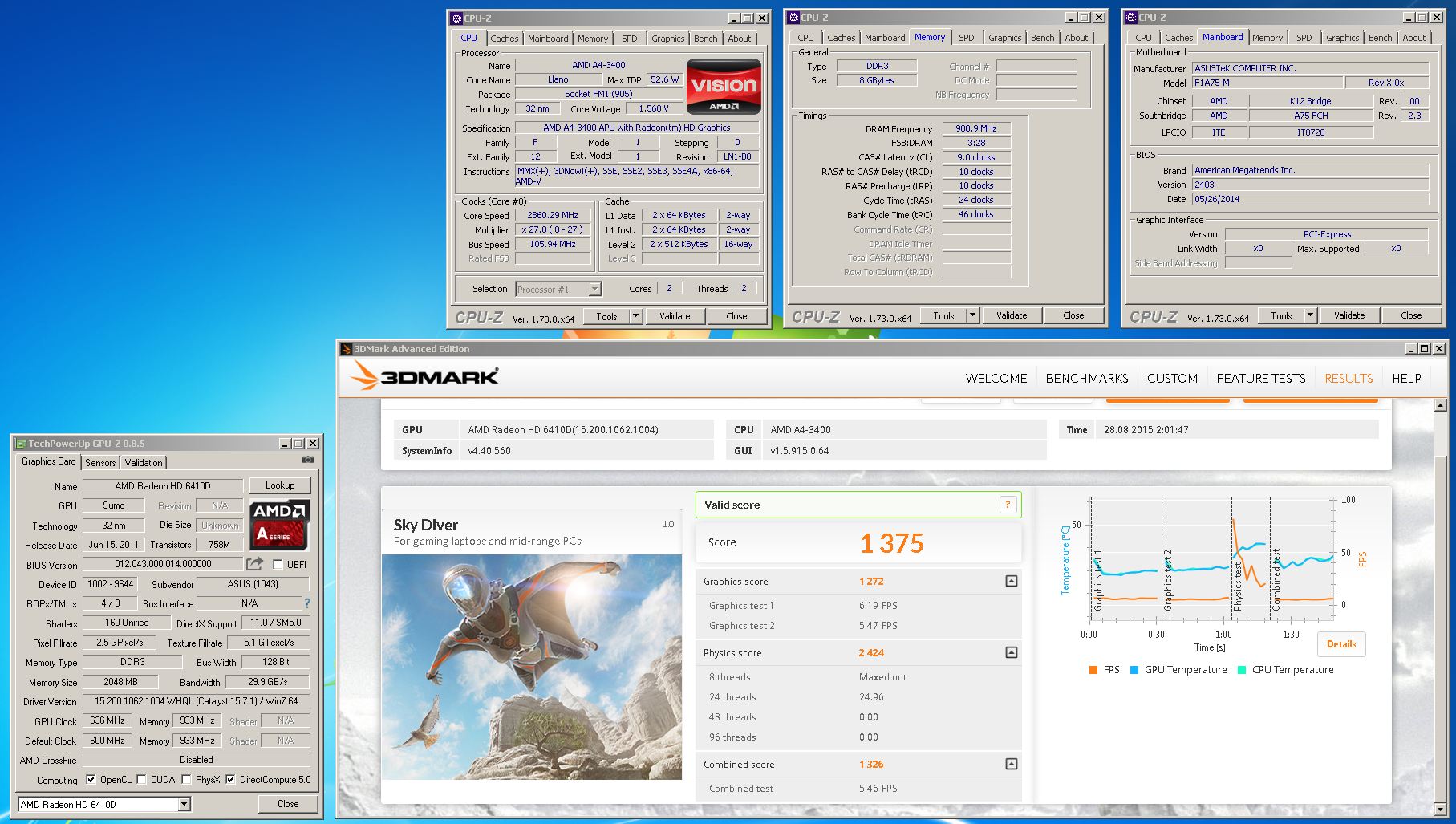This screenshot has height=824, width=1456.
Task: Click the Details button under the chart
Action: tap(1340, 644)
